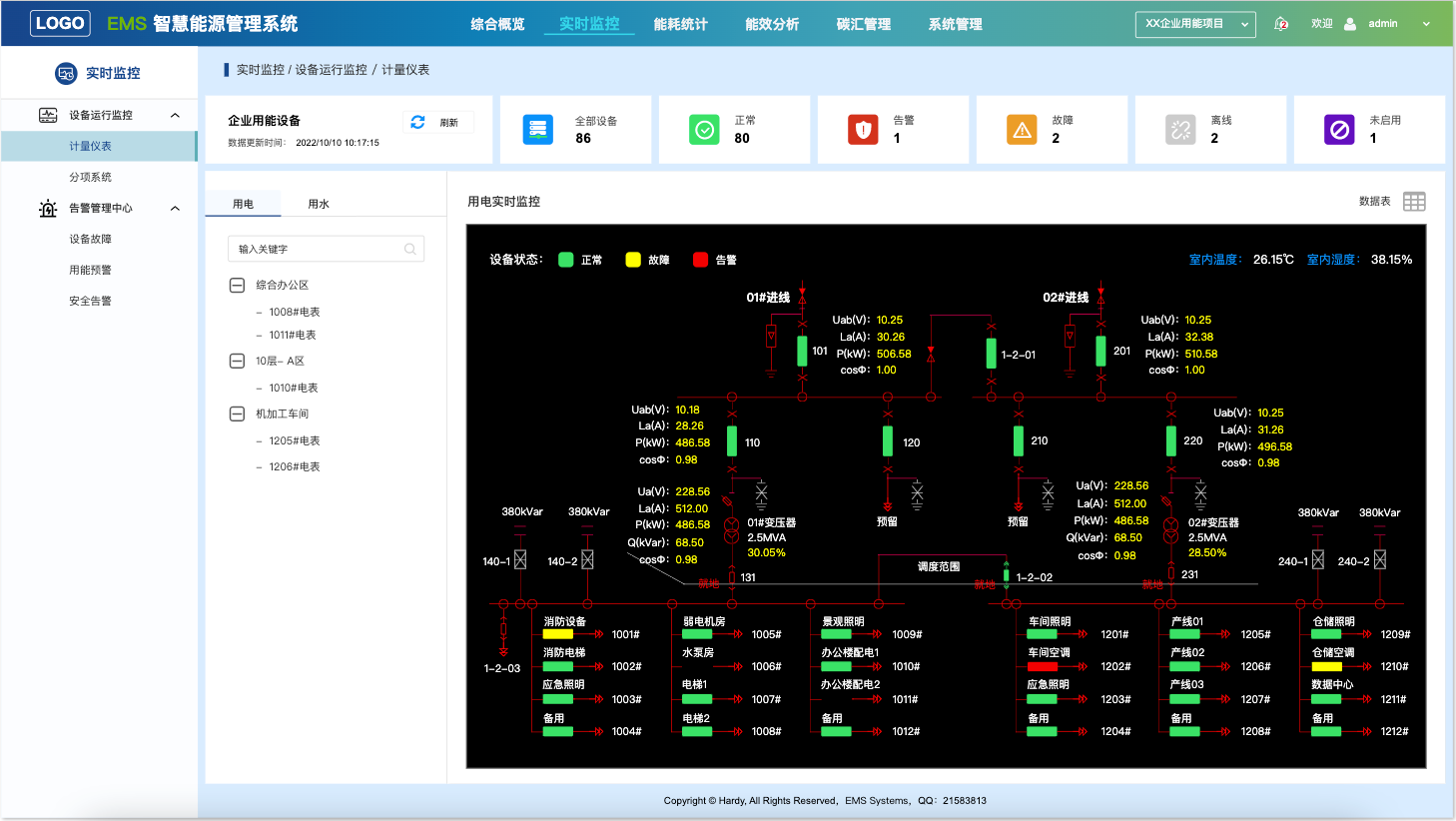The width and height of the screenshot is (1456, 821).
Task: Click breaker 110 green bar
Action: tap(732, 441)
